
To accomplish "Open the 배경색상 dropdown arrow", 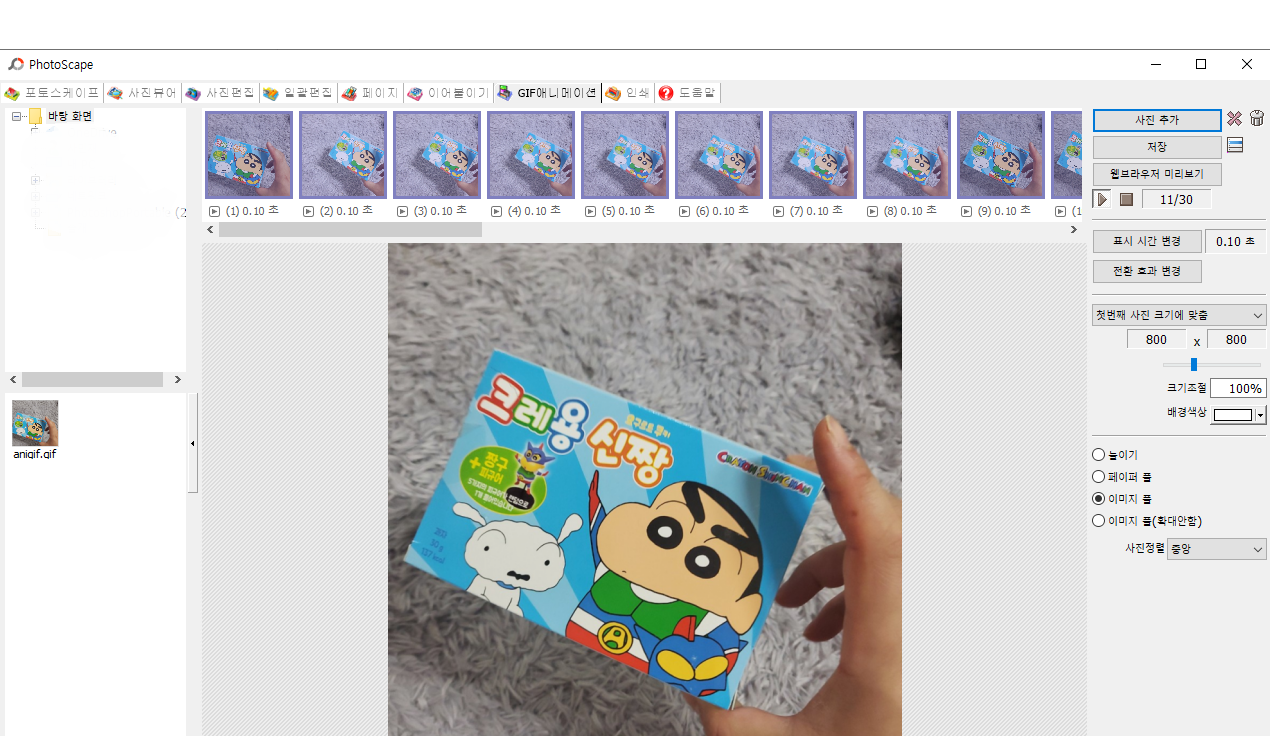I will click(x=1261, y=415).
